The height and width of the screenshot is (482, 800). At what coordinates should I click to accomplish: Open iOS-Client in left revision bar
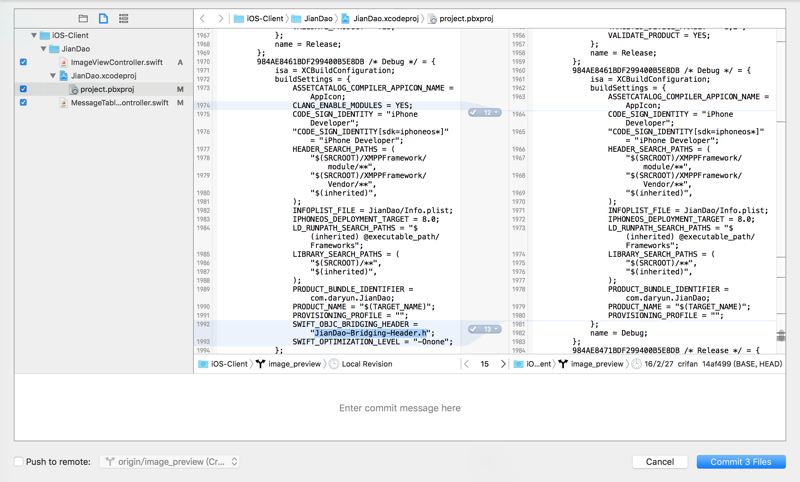click(223, 364)
